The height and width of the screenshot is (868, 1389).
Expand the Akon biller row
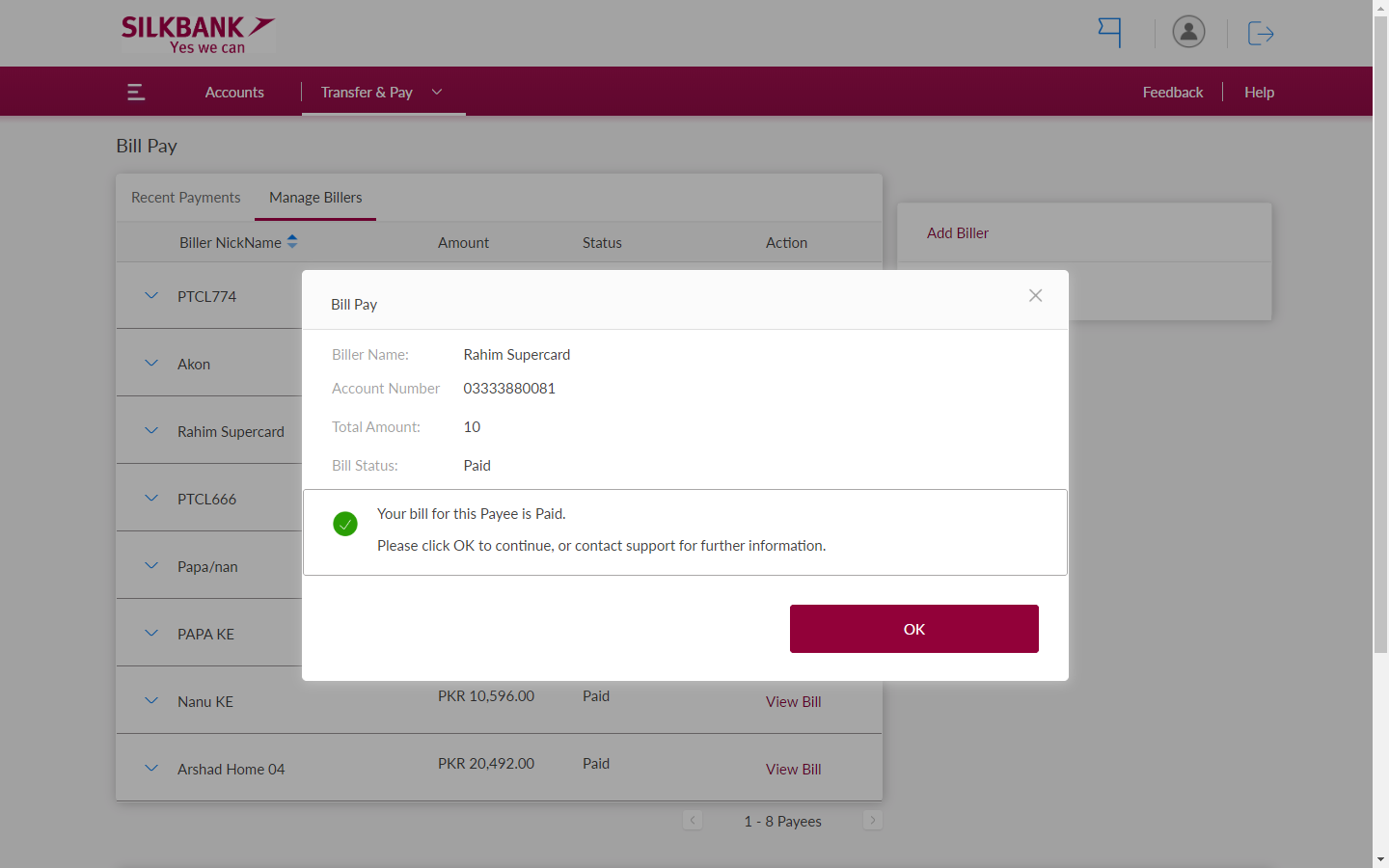pyautogui.click(x=151, y=364)
